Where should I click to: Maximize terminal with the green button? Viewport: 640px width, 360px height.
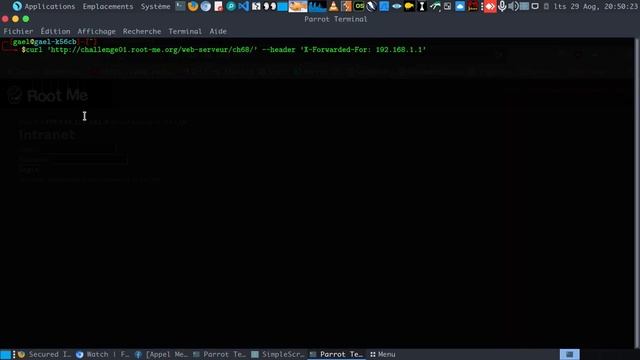[x=26, y=19]
